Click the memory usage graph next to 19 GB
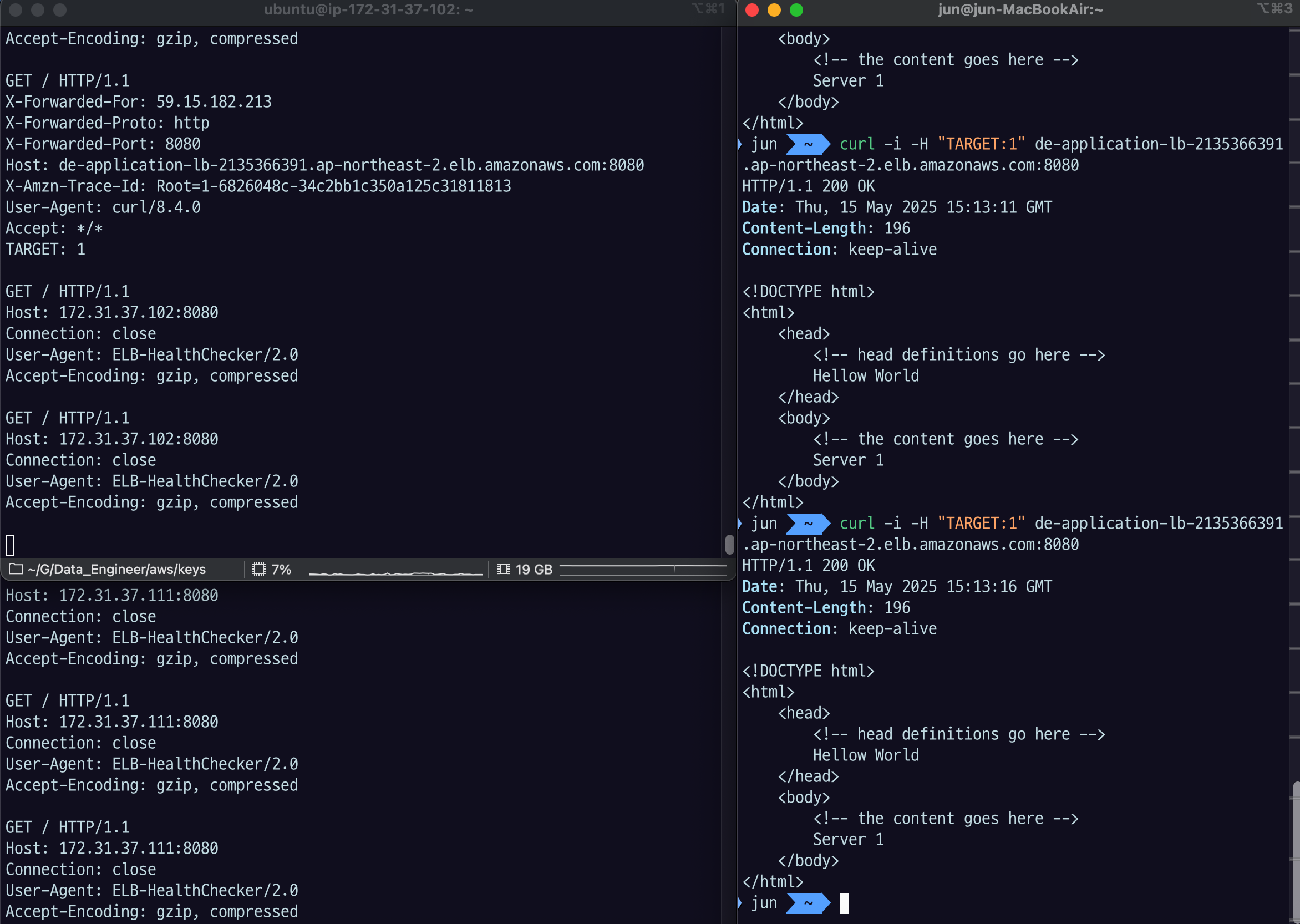The height and width of the screenshot is (924, 1300). pyautogui.click(x=642, y=570)
